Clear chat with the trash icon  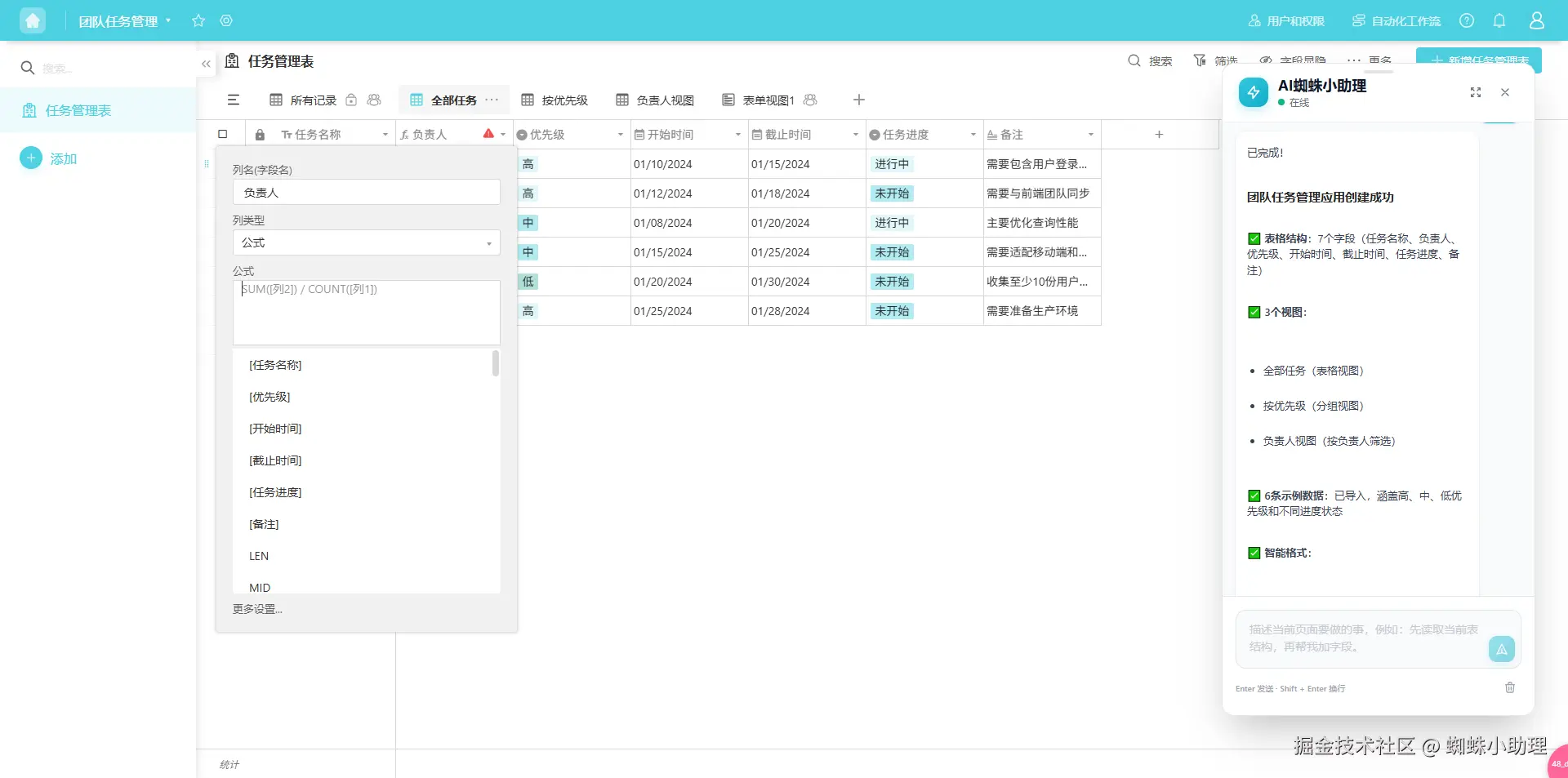(x=1510, y=687)
